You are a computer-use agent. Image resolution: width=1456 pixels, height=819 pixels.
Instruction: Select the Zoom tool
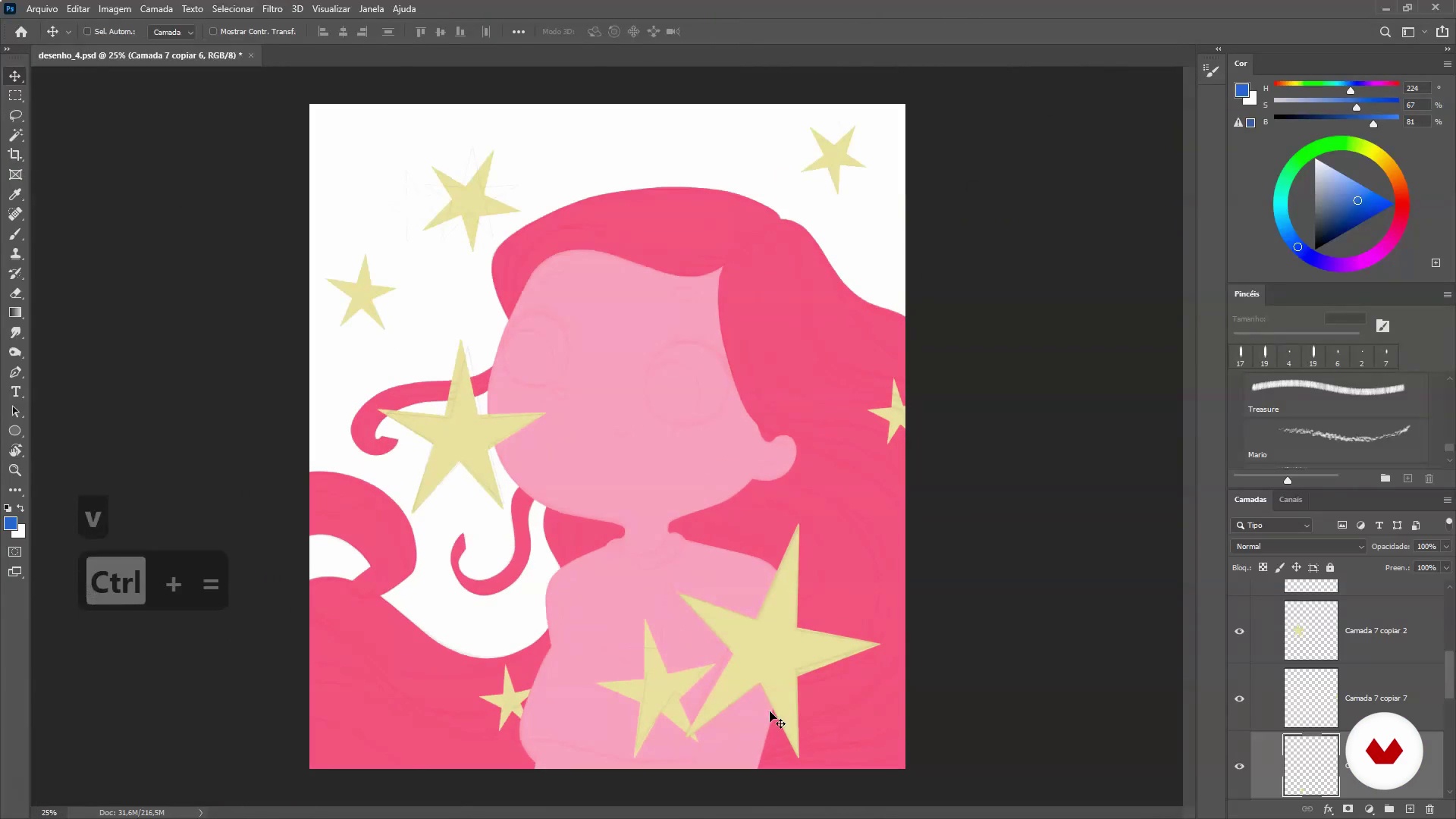point(15,470)
